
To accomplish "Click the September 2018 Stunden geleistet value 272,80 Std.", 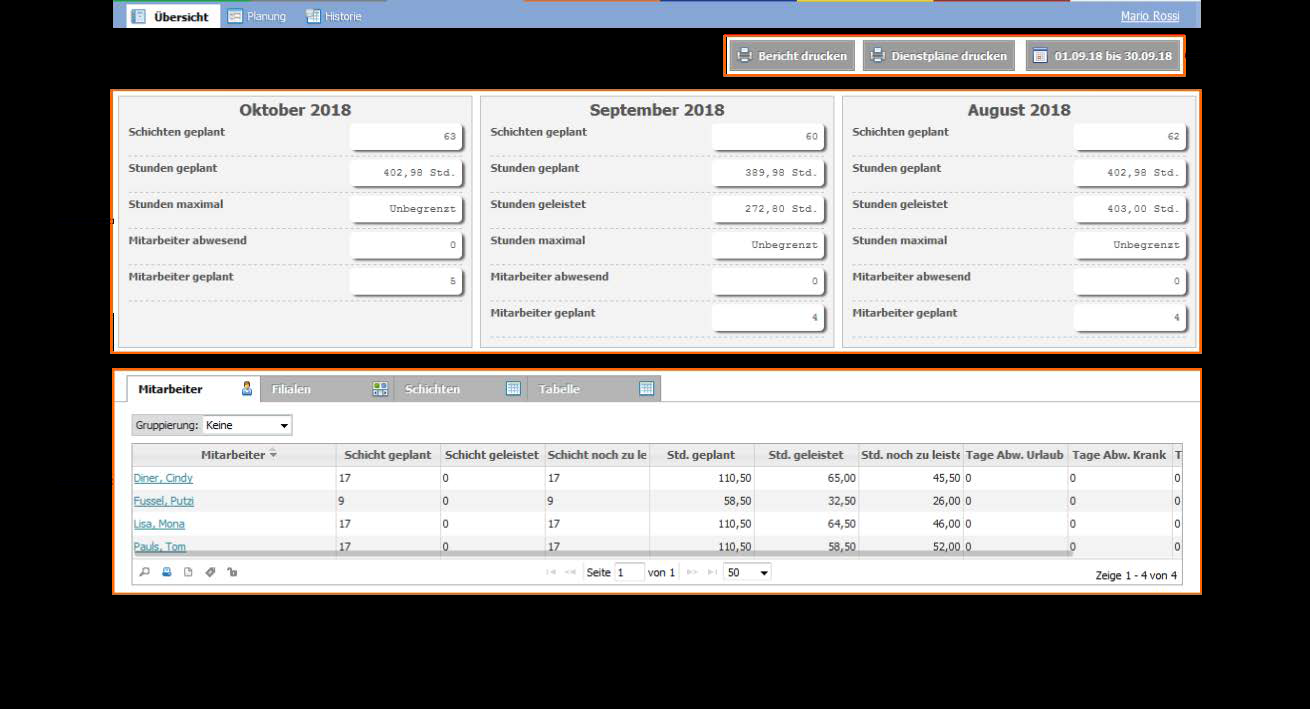I will (768, 209).
